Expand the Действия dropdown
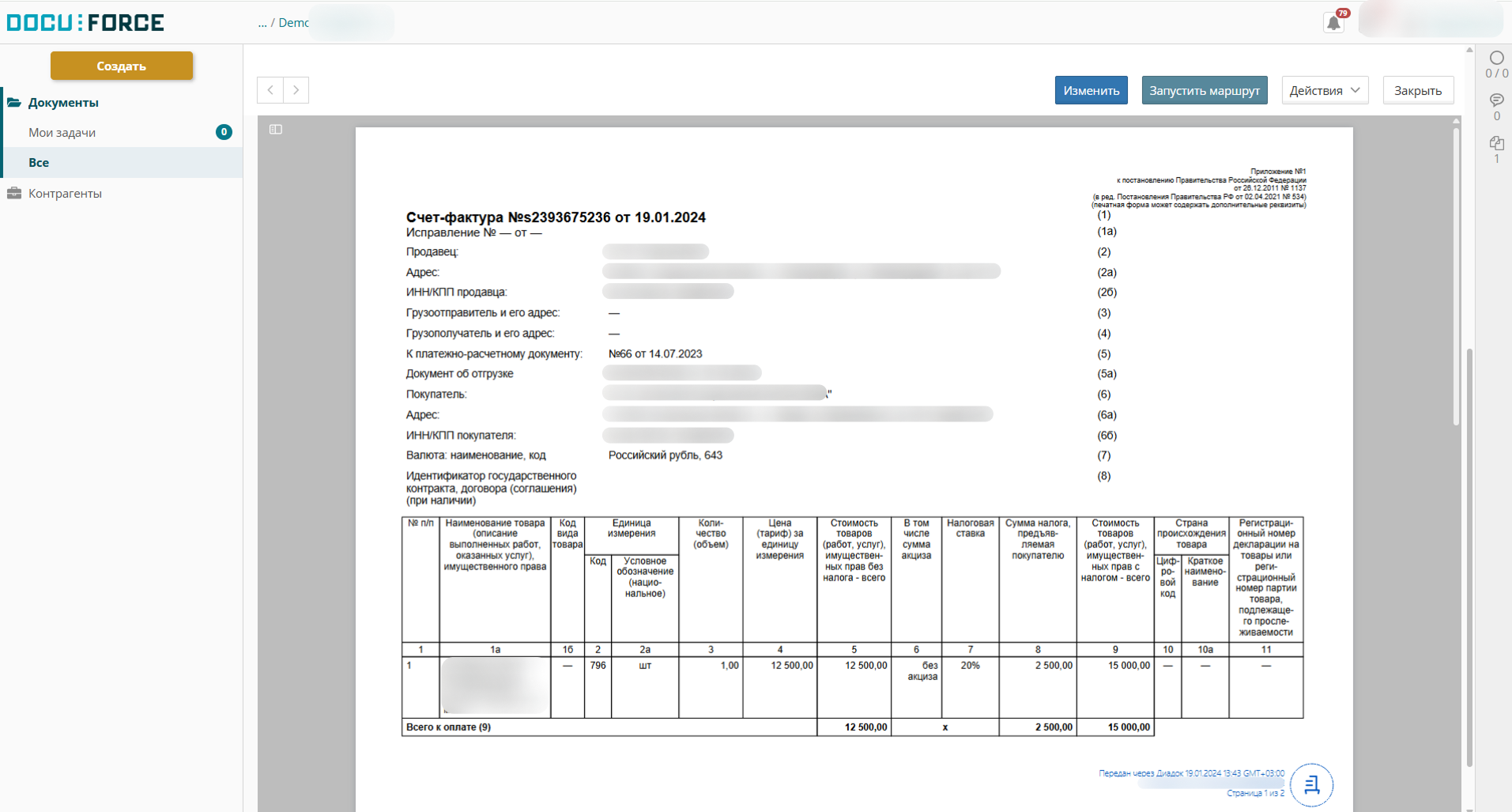Viewport: 1512px width, 812px height. (1325, 91)
